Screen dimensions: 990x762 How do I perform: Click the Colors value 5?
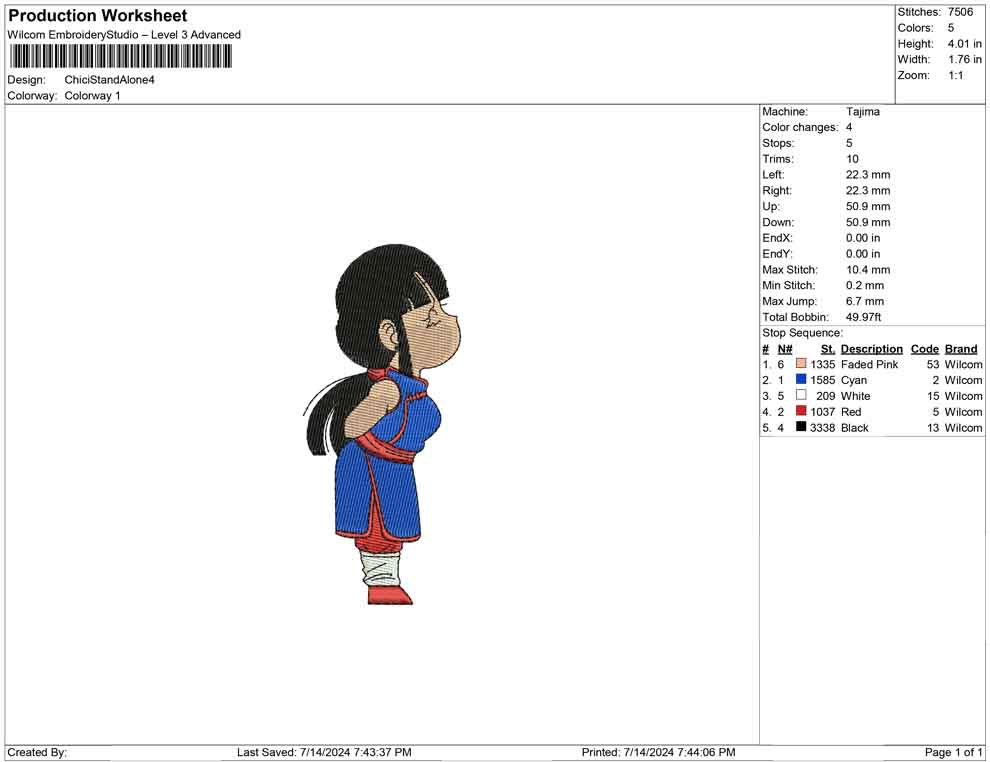[951, 28]
